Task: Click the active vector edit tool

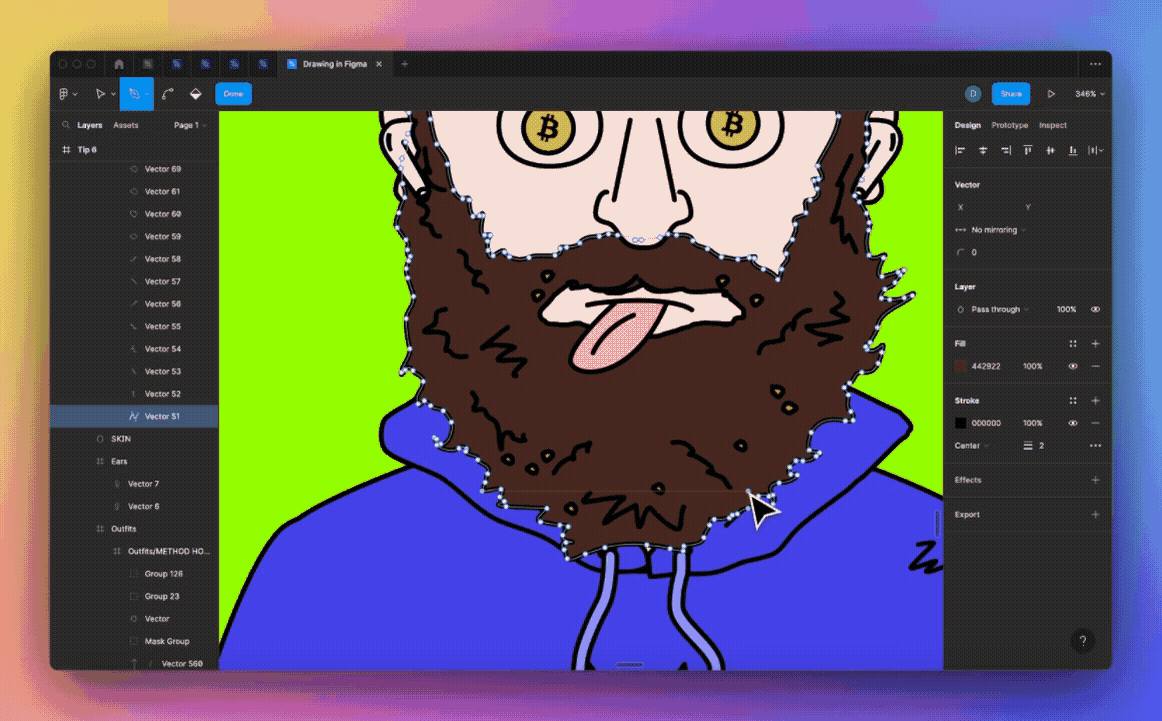Action: coord(134,94)
